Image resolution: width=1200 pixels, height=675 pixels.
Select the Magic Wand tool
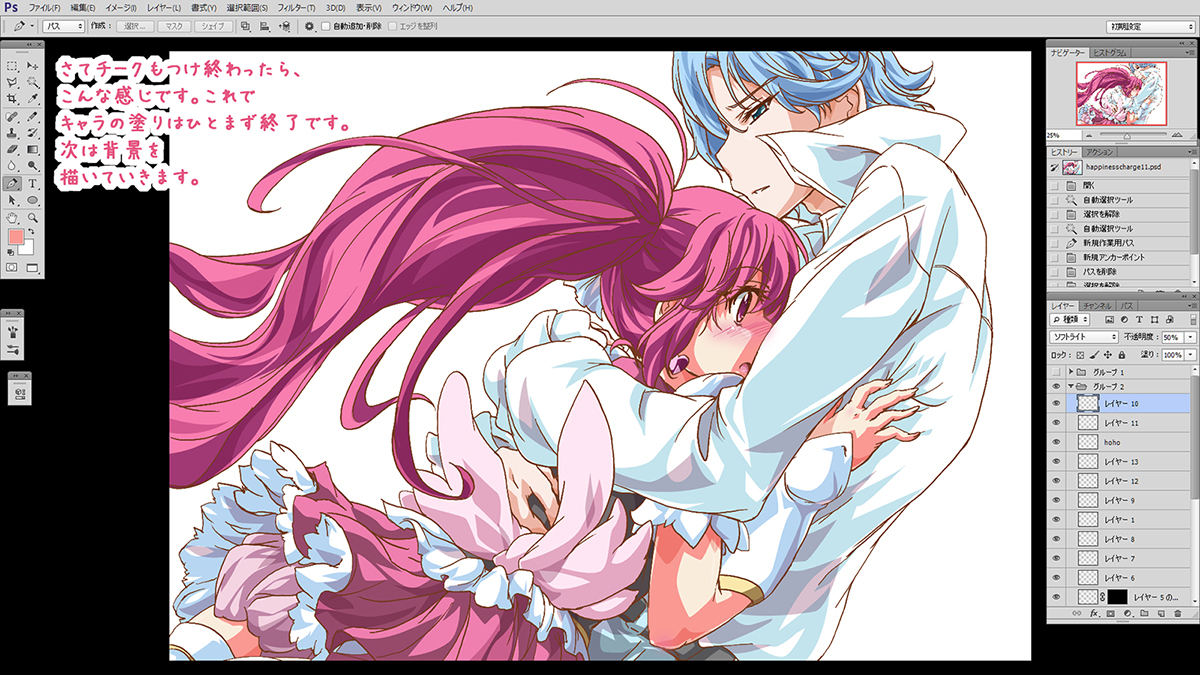click(33, 82)
